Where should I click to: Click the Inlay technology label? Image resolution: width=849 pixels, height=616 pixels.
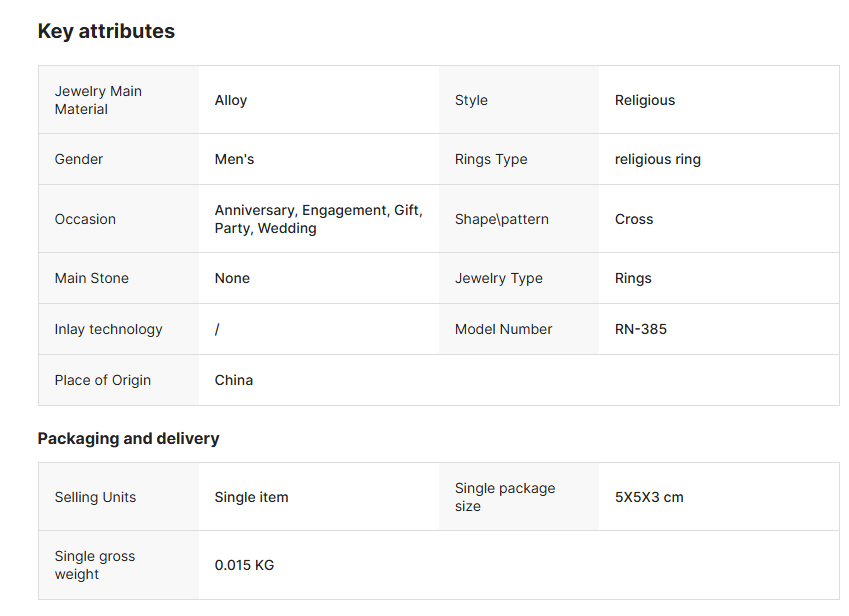coord(108,329)
